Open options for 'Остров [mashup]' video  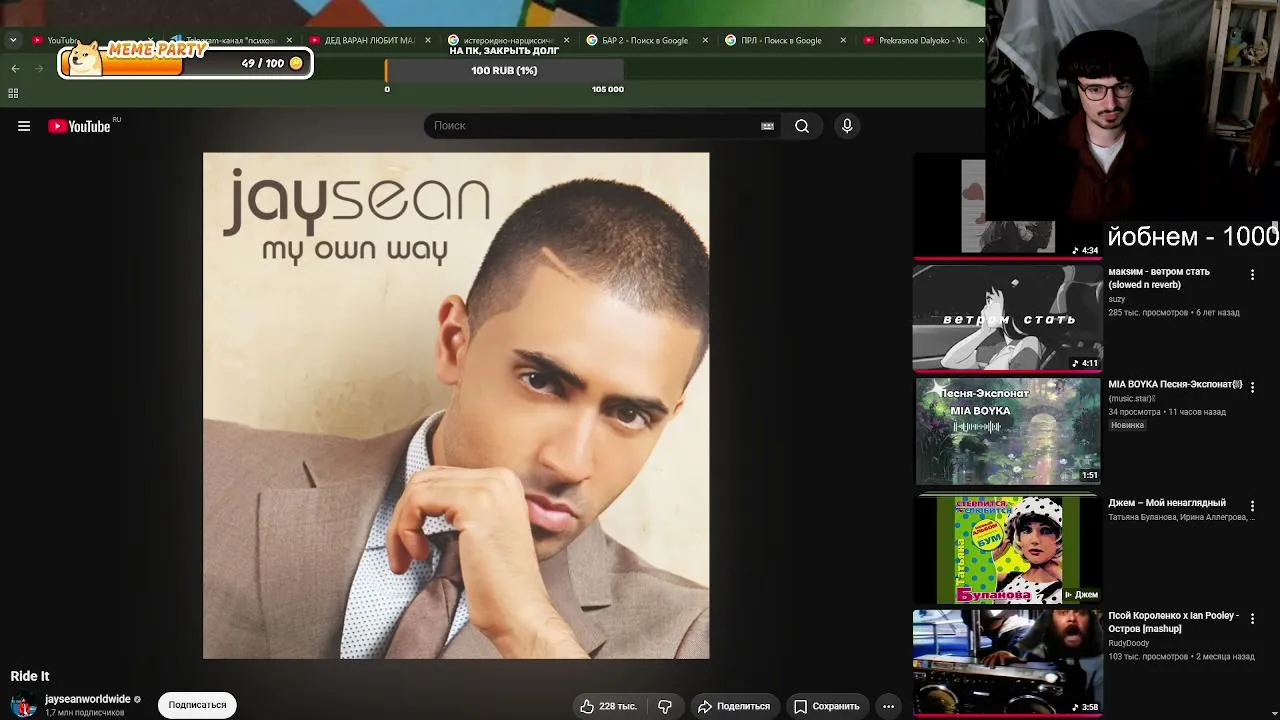(x=1252, y=619)
